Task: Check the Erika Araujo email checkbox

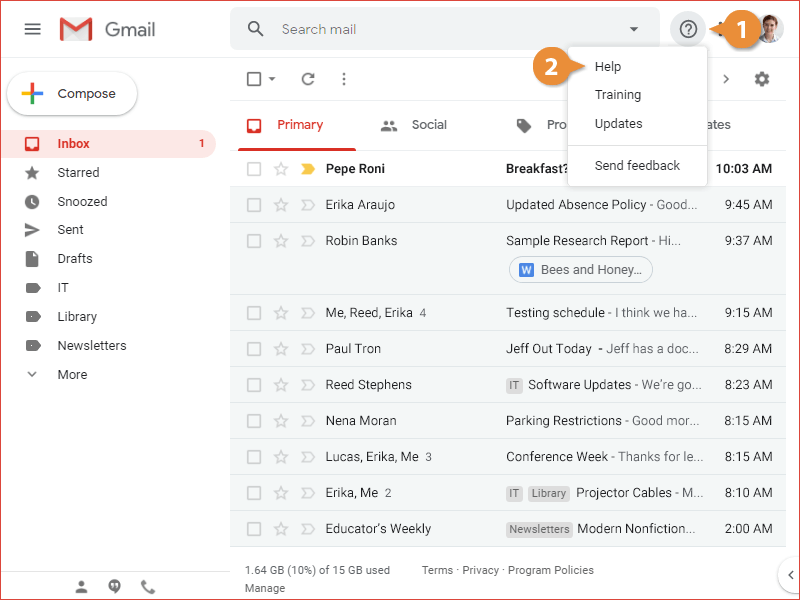Action: pos(254,205)
